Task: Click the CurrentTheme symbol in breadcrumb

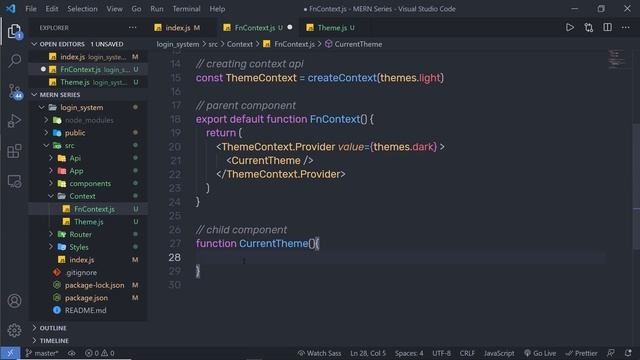Action: tap(353, 44)
